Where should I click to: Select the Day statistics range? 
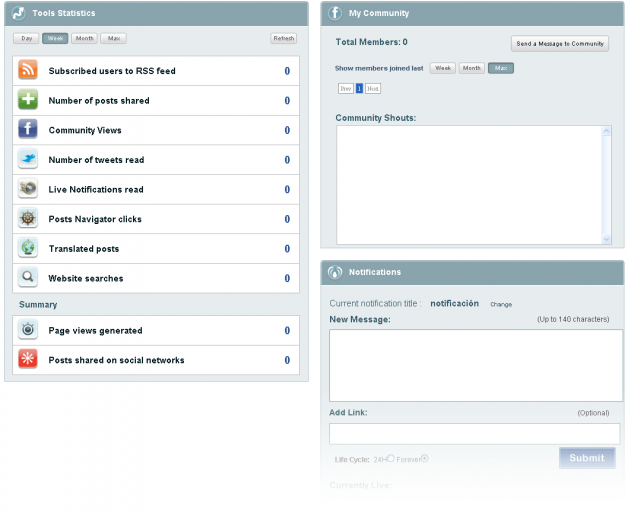click(26, 38)
